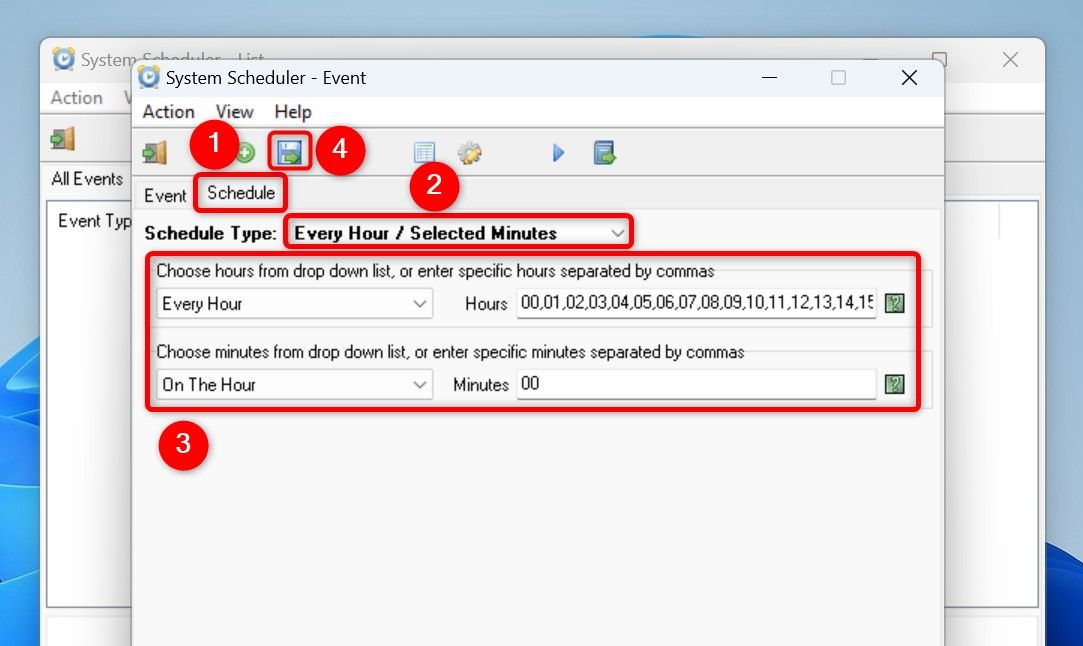Click the helper icon beside Minutes field
Viewport: 1083px width, 646px height.
click(x=894, y=384)
